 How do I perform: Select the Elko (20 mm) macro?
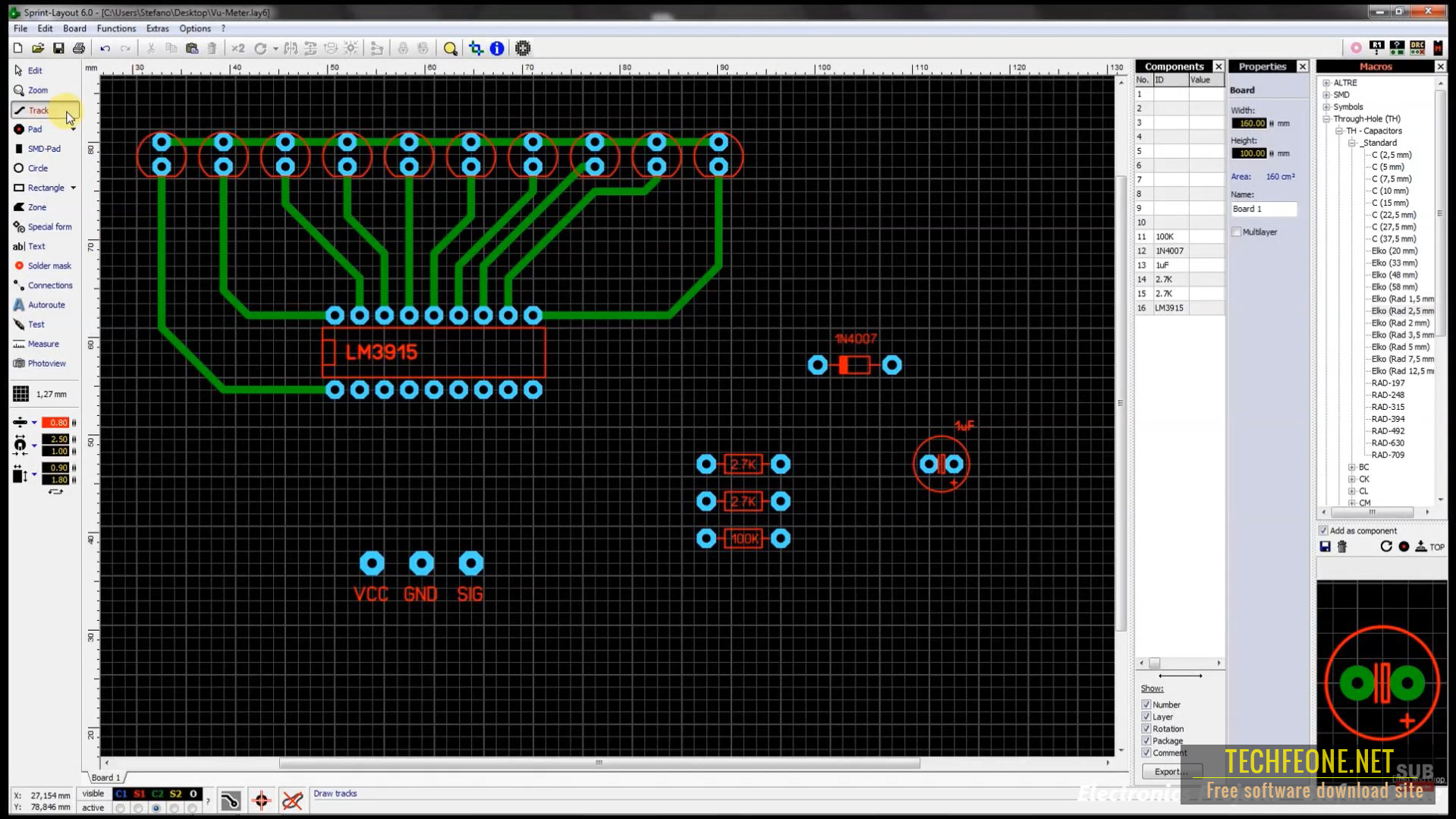(x=1394, y=251)
